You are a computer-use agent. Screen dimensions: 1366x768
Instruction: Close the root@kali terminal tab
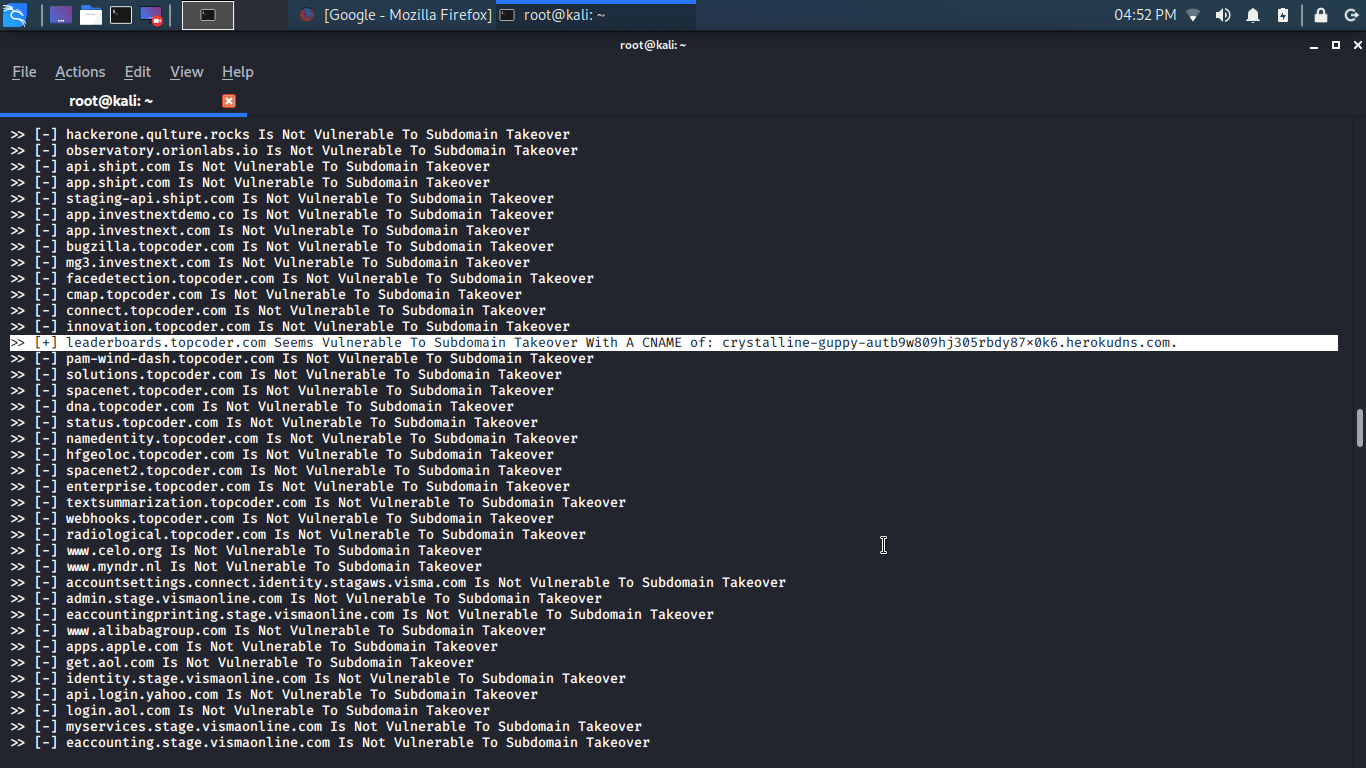[229, 101]
